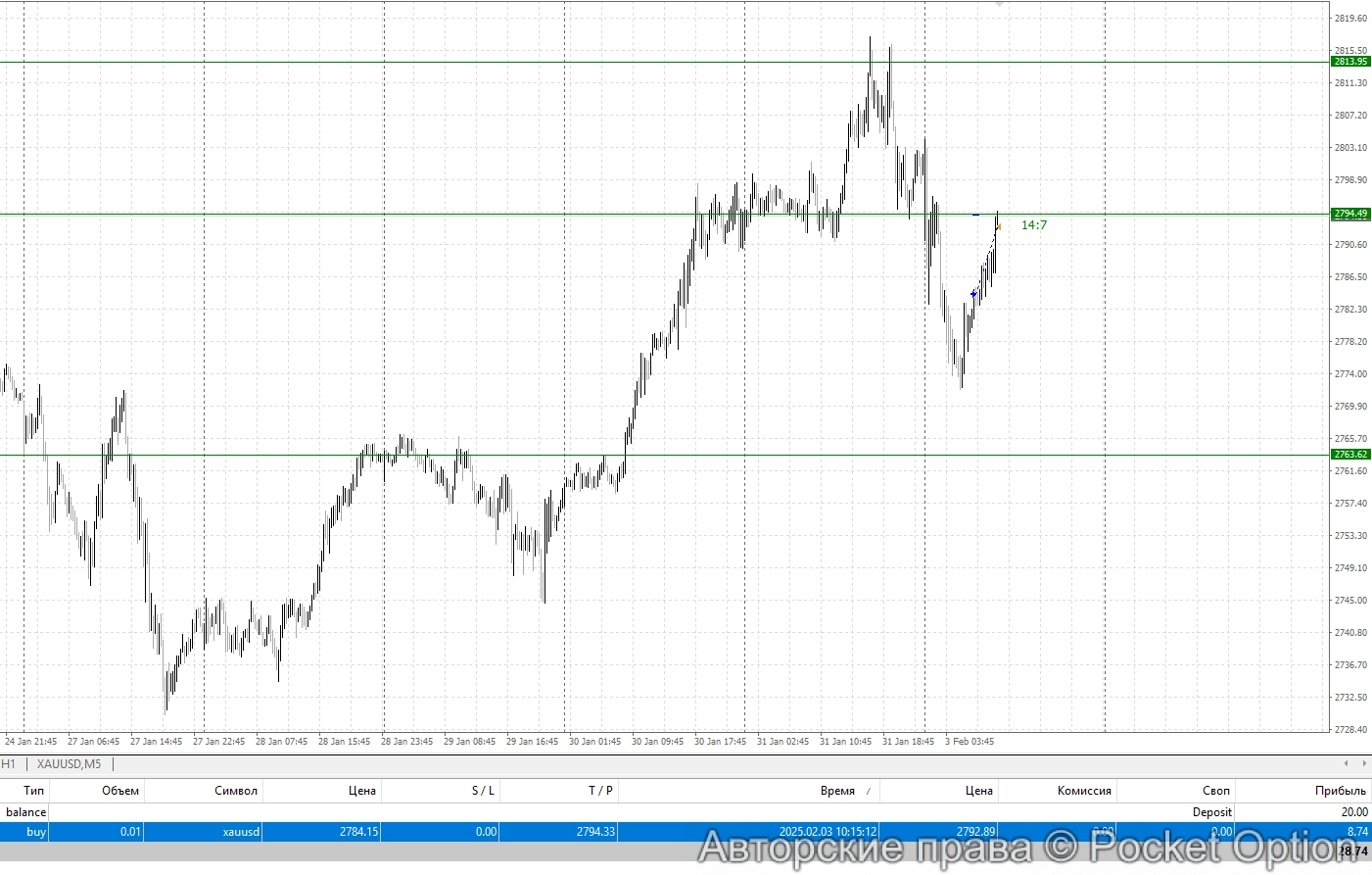Switch to the XAUUSD,M5 chart tab
This screenshot has height=875, width=1372.
[x=69, y=764]
